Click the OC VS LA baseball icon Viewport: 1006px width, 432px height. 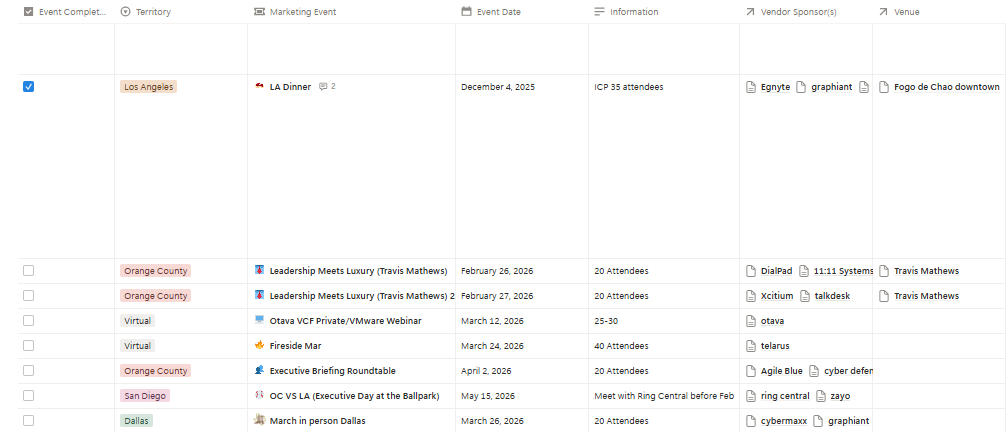(x=259, y=396)
